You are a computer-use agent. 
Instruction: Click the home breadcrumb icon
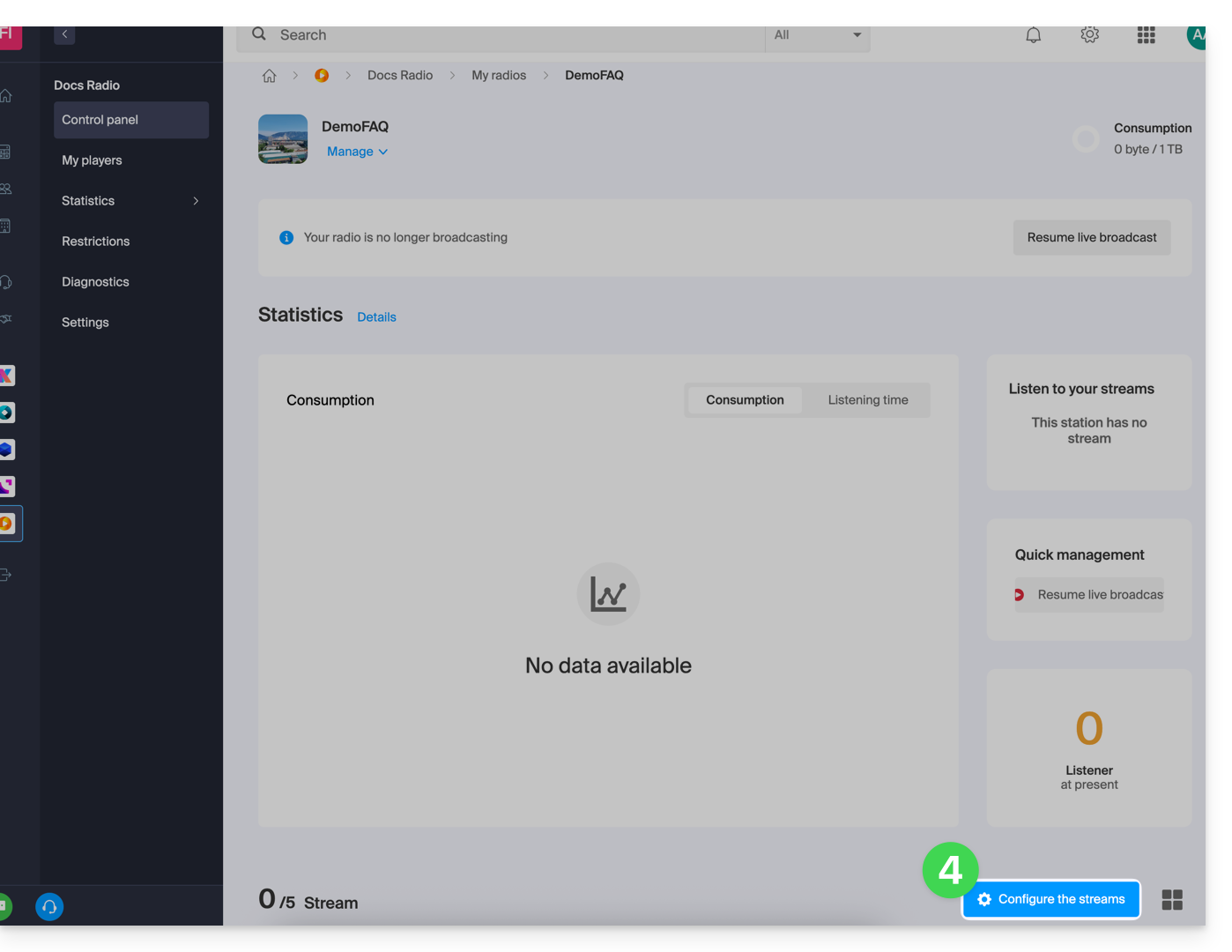[270, 76]
